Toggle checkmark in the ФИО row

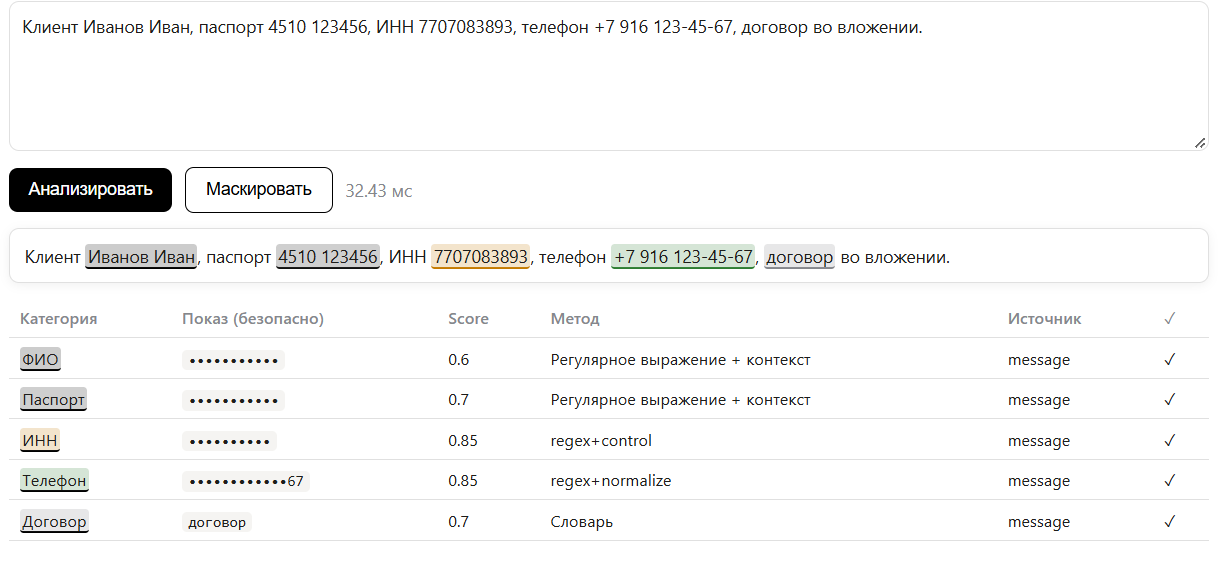coord(1170,359)
